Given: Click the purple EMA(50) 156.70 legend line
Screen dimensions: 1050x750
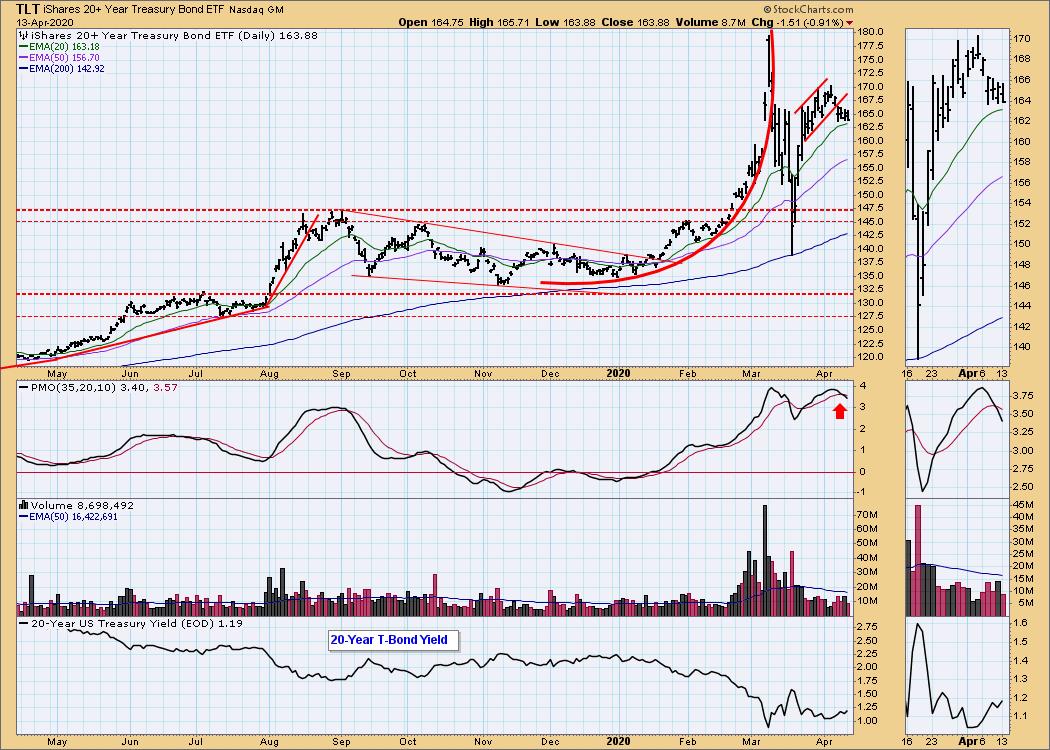Looking at the screenshot, I should pos(23,58).
